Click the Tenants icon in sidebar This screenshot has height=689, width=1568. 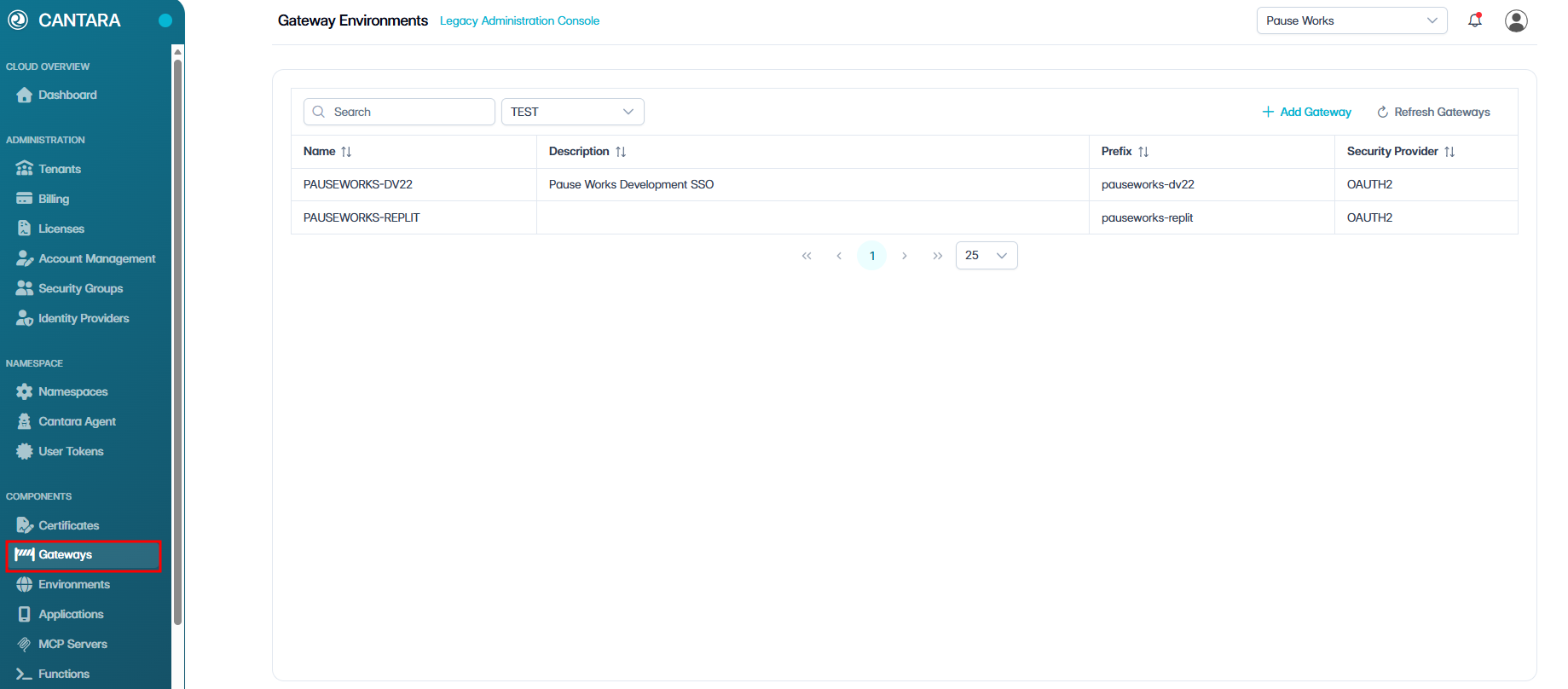click(x=24, y=169)
